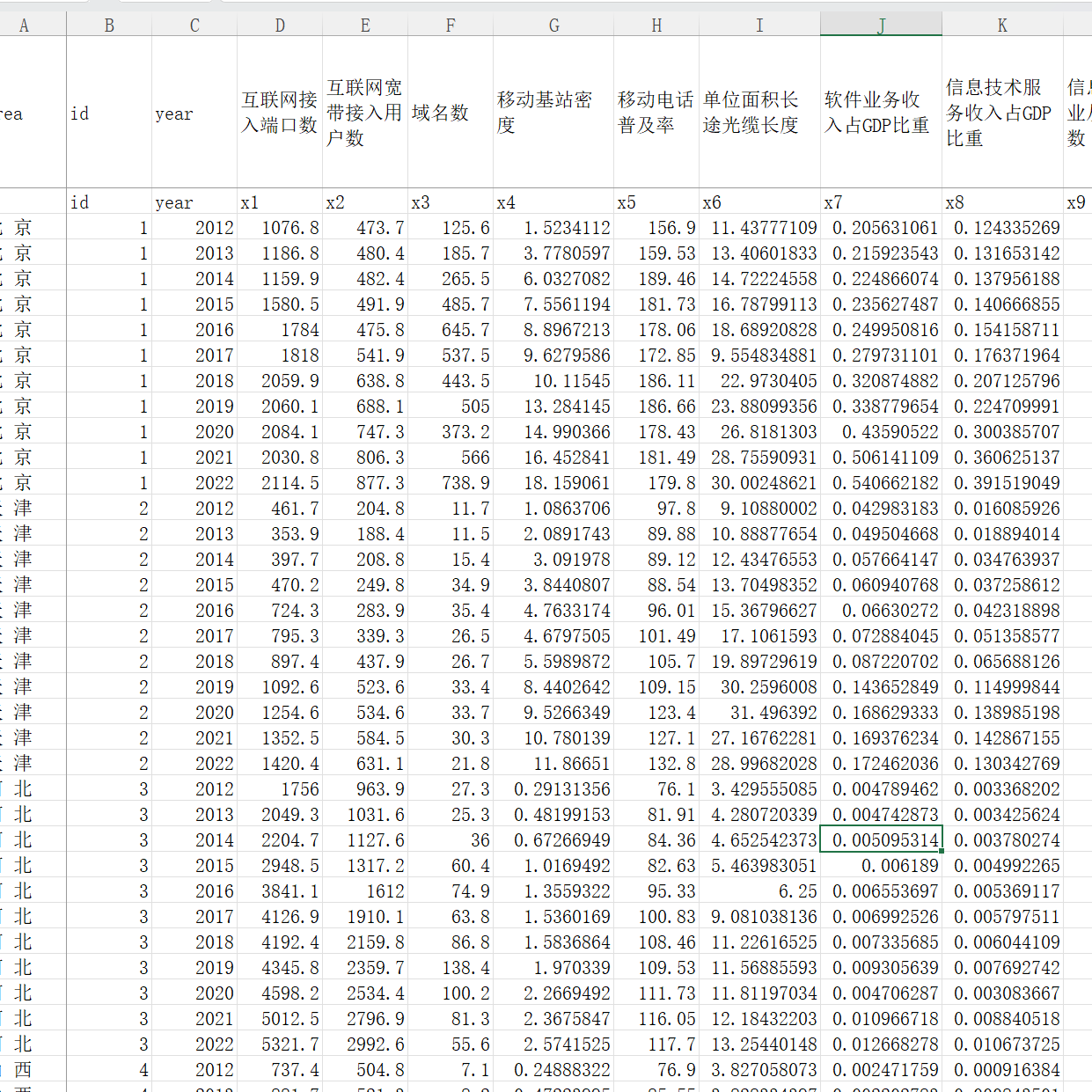
Task: Select the variable label cell x1
Action: 280,202
